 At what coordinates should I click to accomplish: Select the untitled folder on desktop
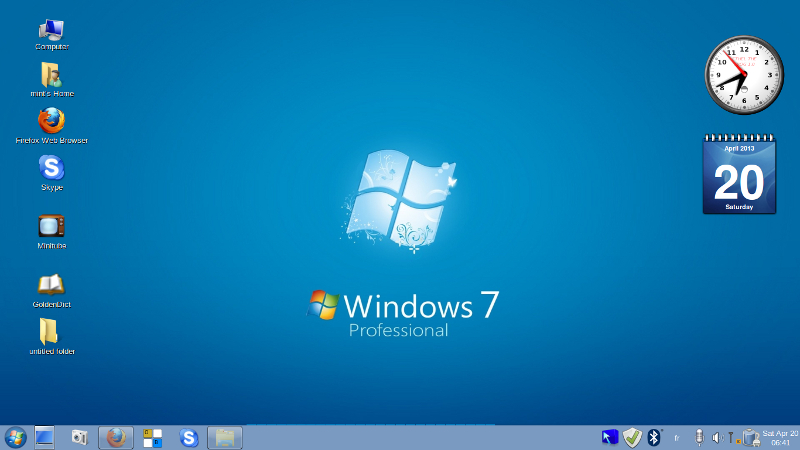click(49, 331)
